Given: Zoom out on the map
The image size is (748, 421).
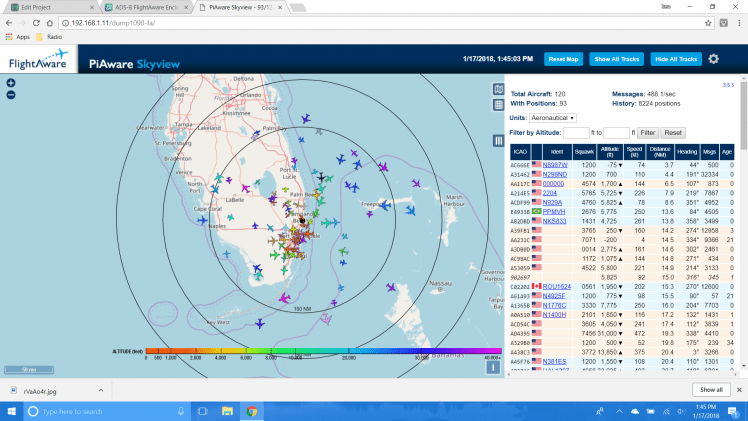Looking at the screenshot, I should [11, 95].
